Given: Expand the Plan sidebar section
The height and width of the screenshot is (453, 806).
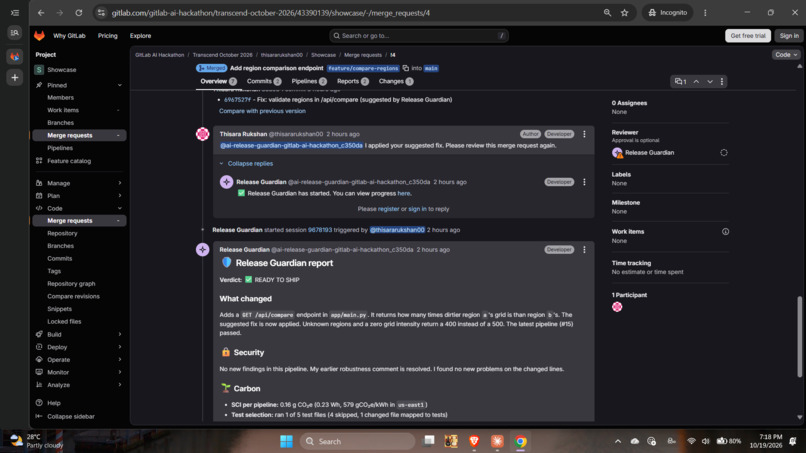Looking at the screenshot, I should (120, 196).
